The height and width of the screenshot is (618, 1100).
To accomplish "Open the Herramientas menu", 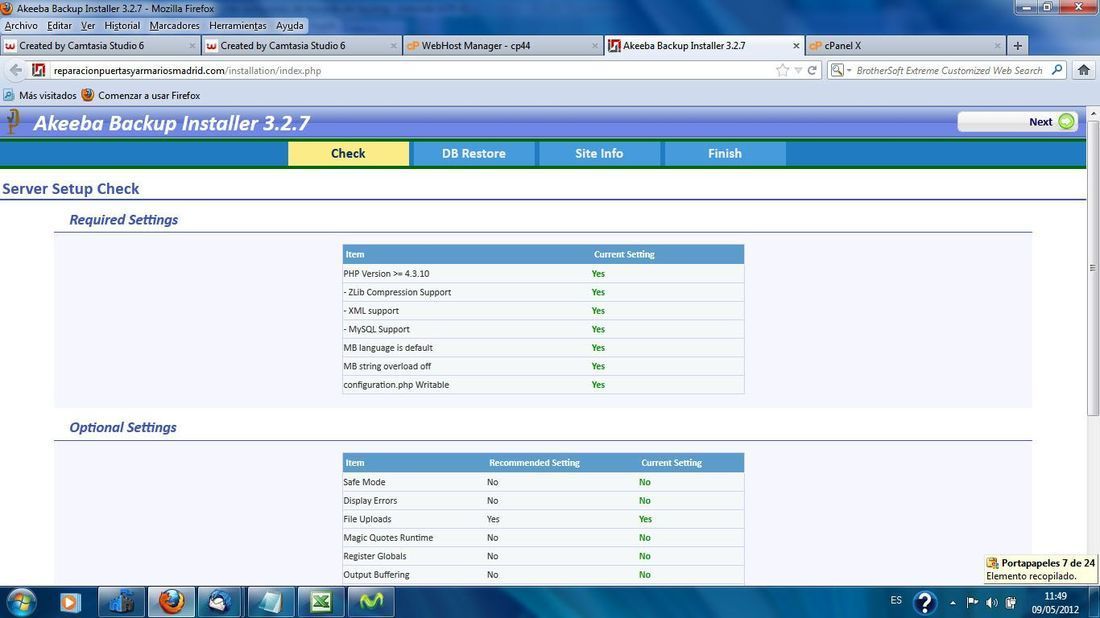I will 237,25.
